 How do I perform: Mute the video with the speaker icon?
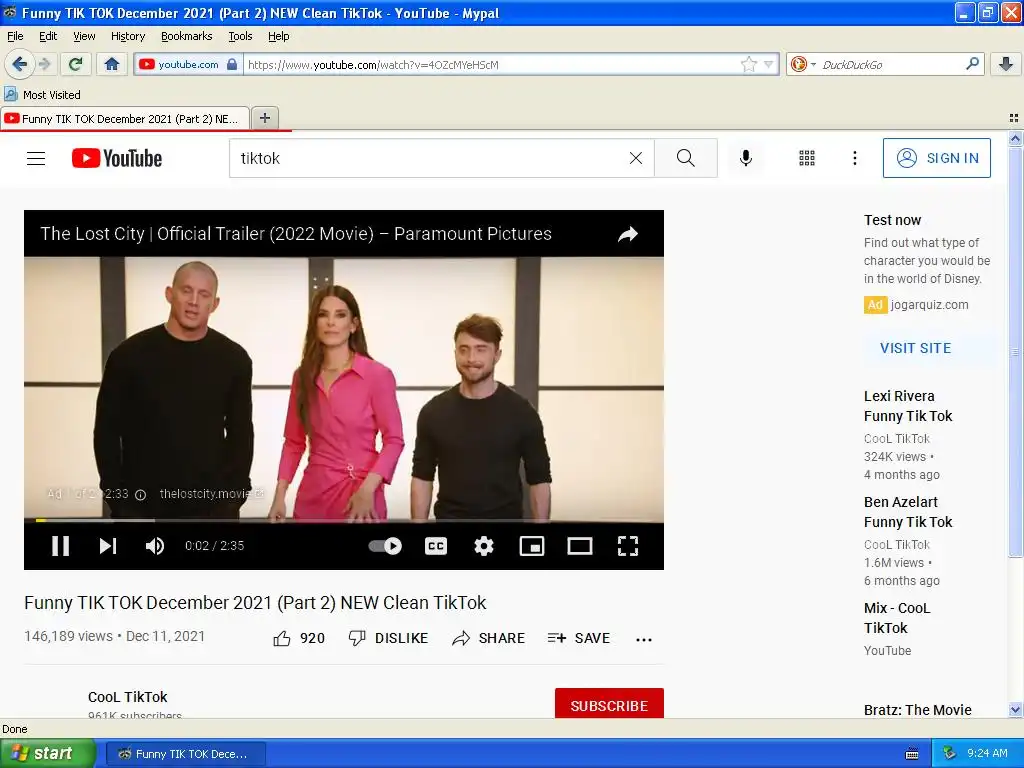tap(155, 546)
